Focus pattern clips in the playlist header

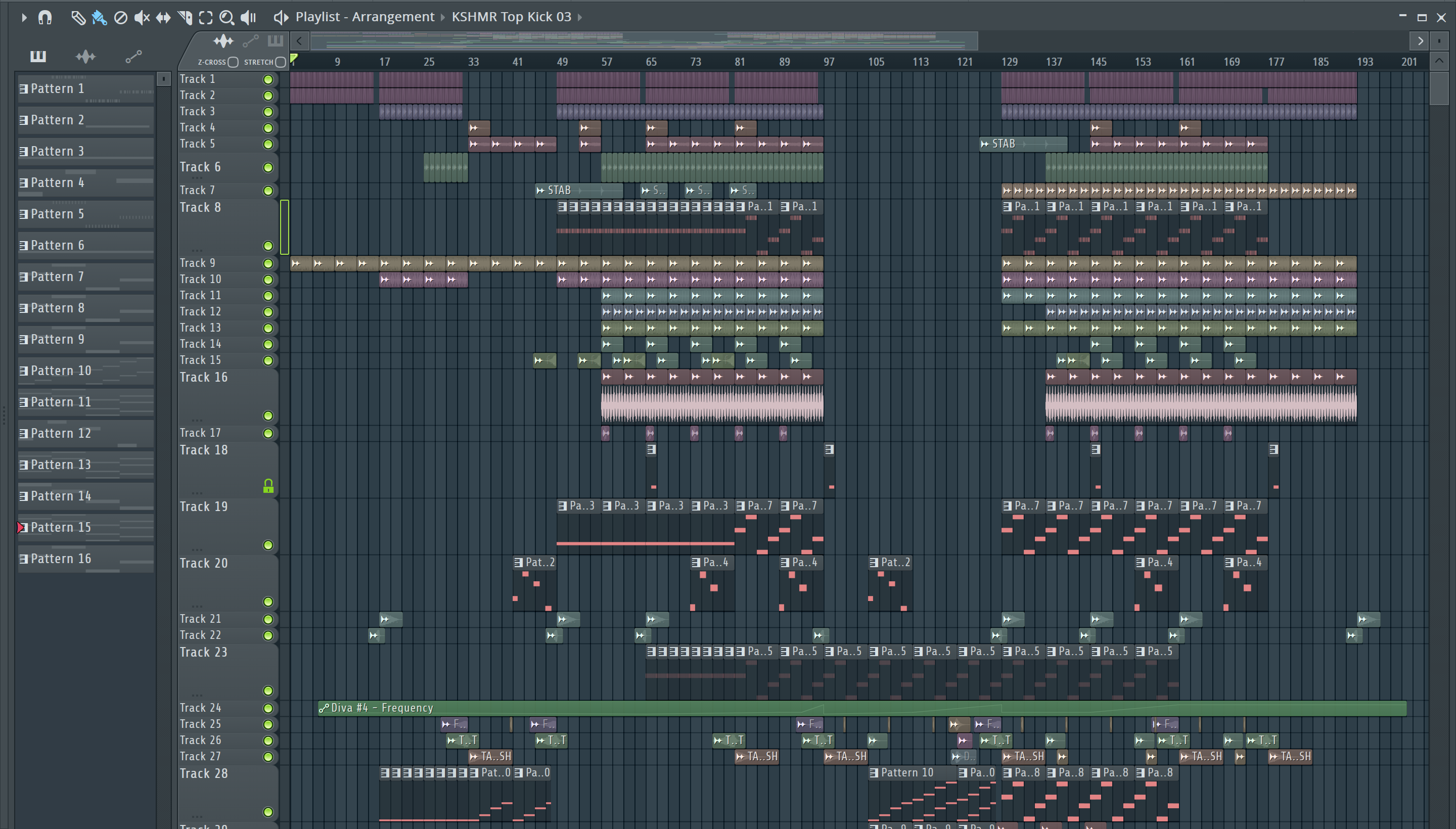click(275, 41)
